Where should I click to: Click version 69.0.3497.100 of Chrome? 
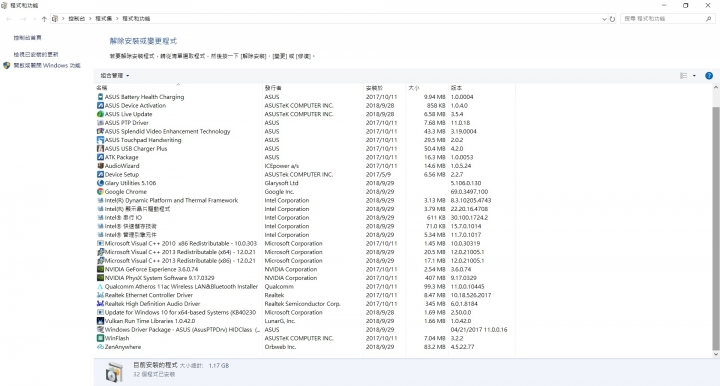tap(469, 192)
